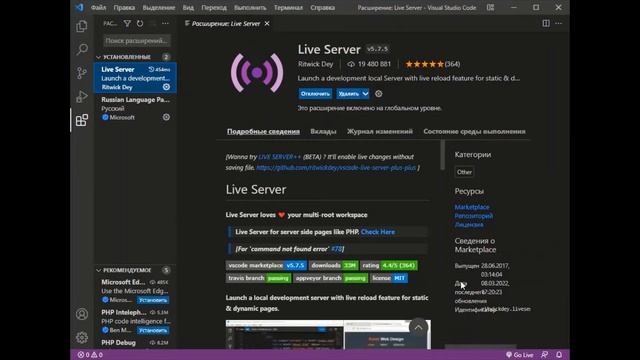This screenshot has width=640, height=360.
Task: Open Source Control view
Action: tap(82, 73)
